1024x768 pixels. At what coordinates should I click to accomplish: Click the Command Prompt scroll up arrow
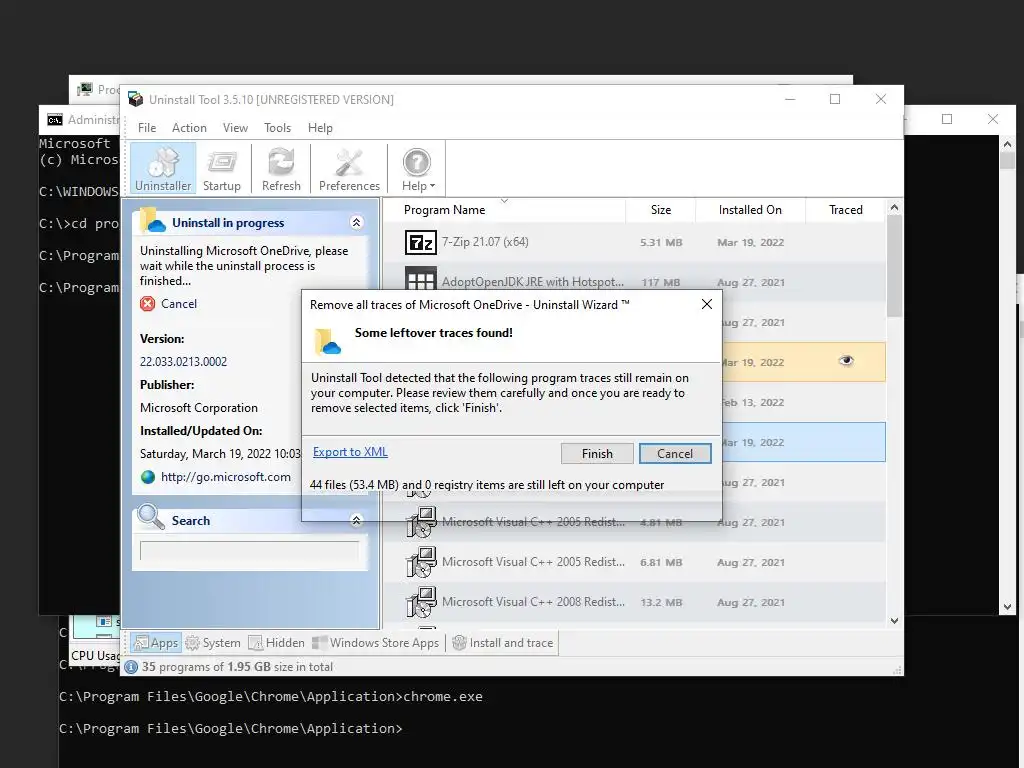tap(1007, 144)
